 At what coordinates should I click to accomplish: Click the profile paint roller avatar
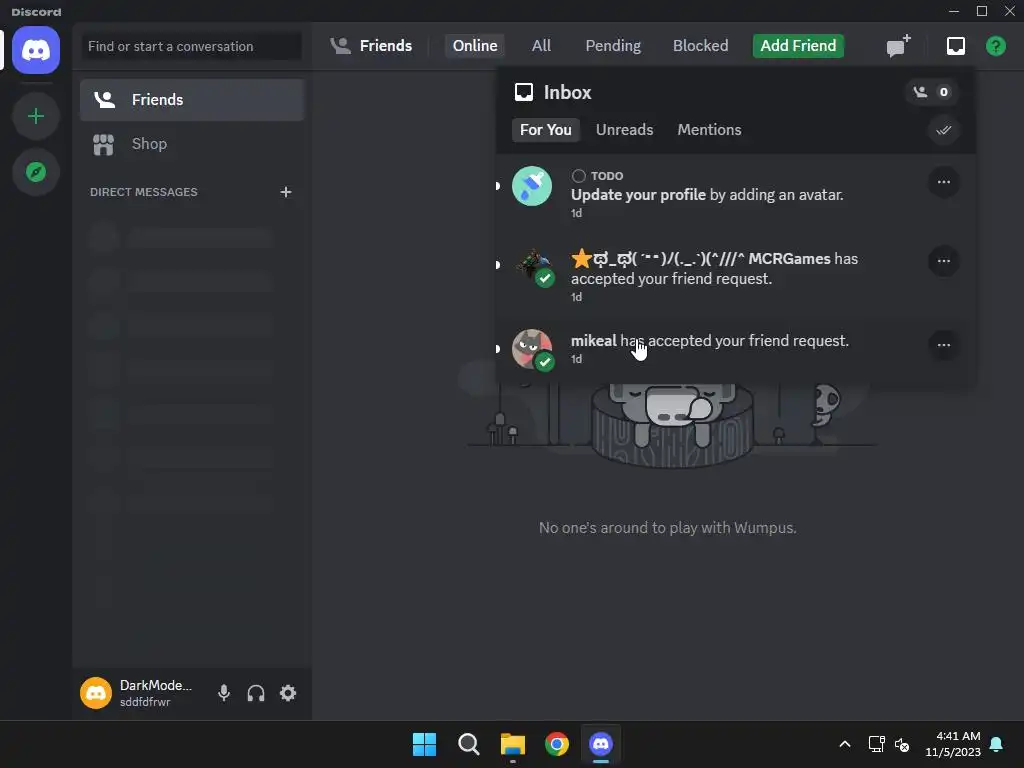(x=532, y=186)
